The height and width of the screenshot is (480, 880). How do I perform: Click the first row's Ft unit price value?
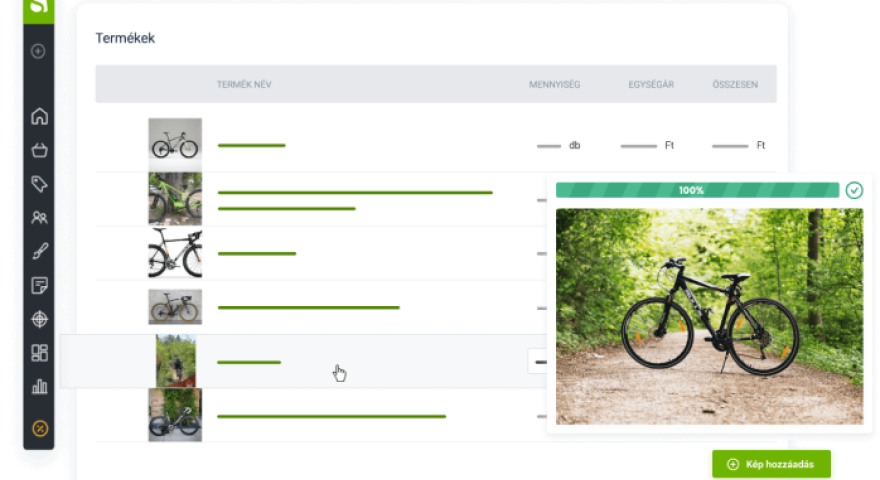(x=647, y=145)
